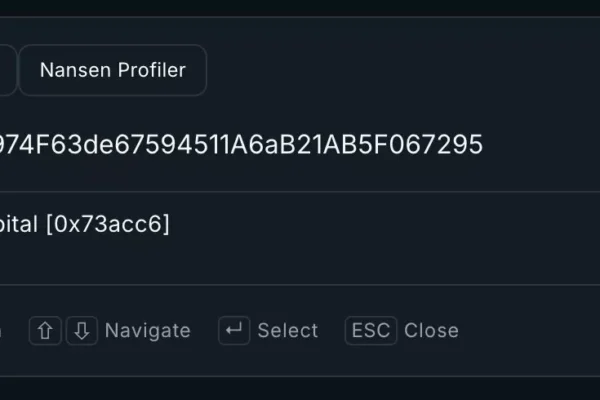Click the Navigate hint label
600x400 pixels.
click(147, 331)
